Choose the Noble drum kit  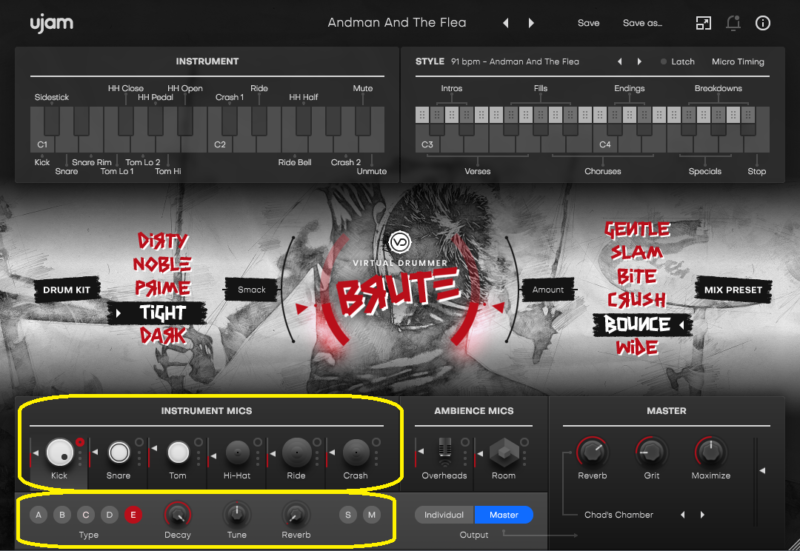[x=162, y=264]
